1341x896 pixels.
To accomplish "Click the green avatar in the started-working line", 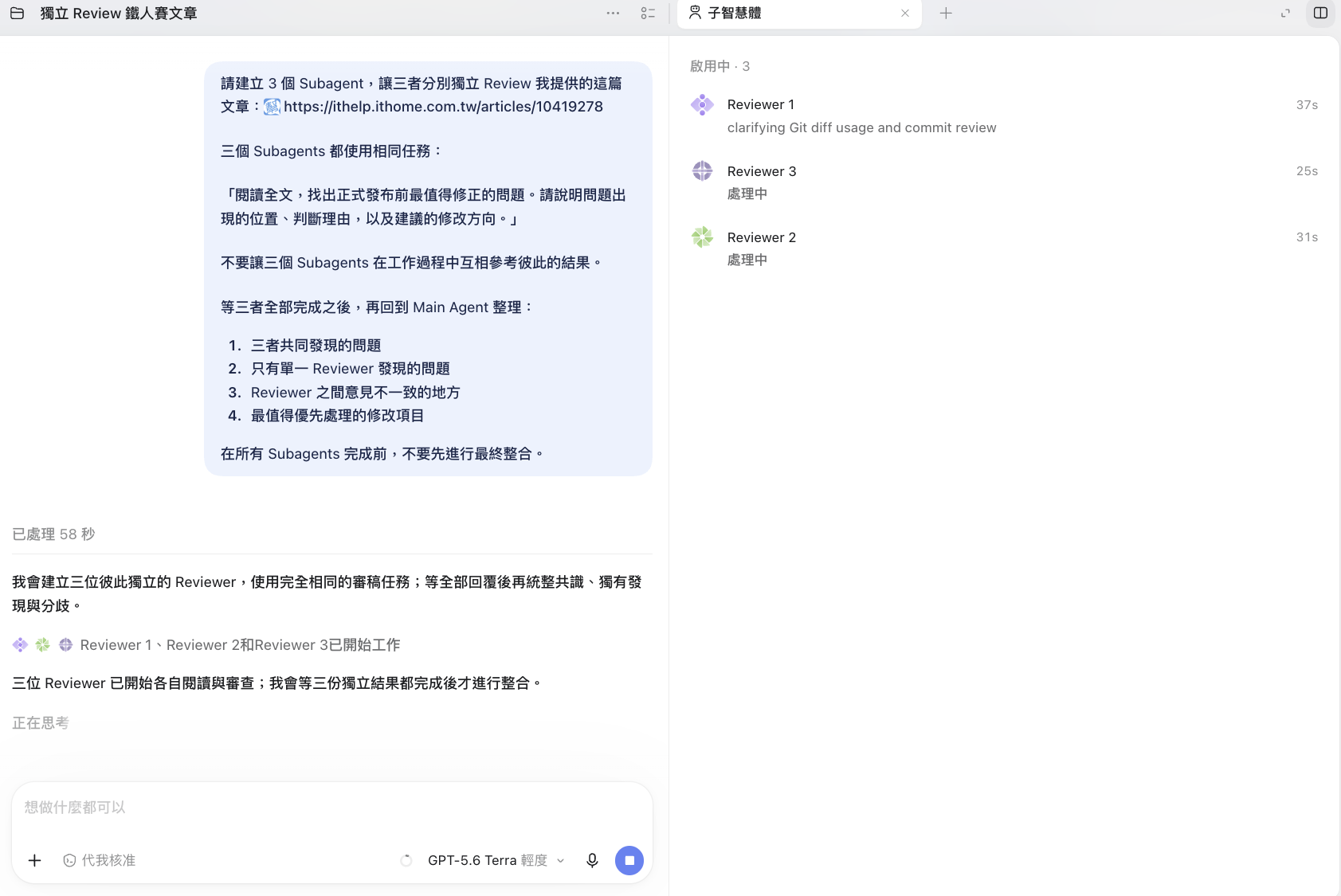I will [43, 644].
